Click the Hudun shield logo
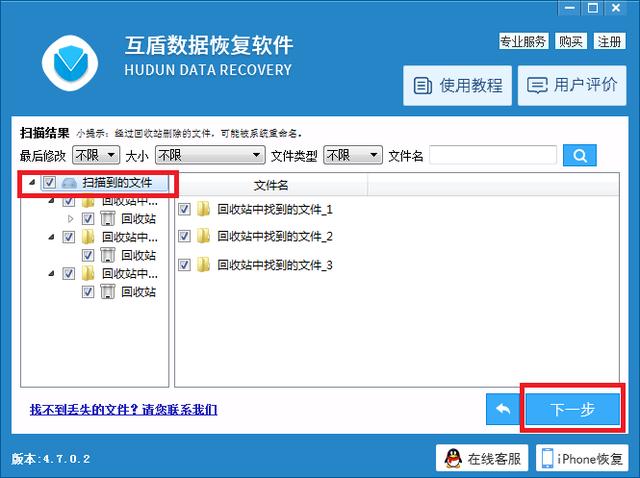Screen dimensions: 640x478 tap(70, 64)
